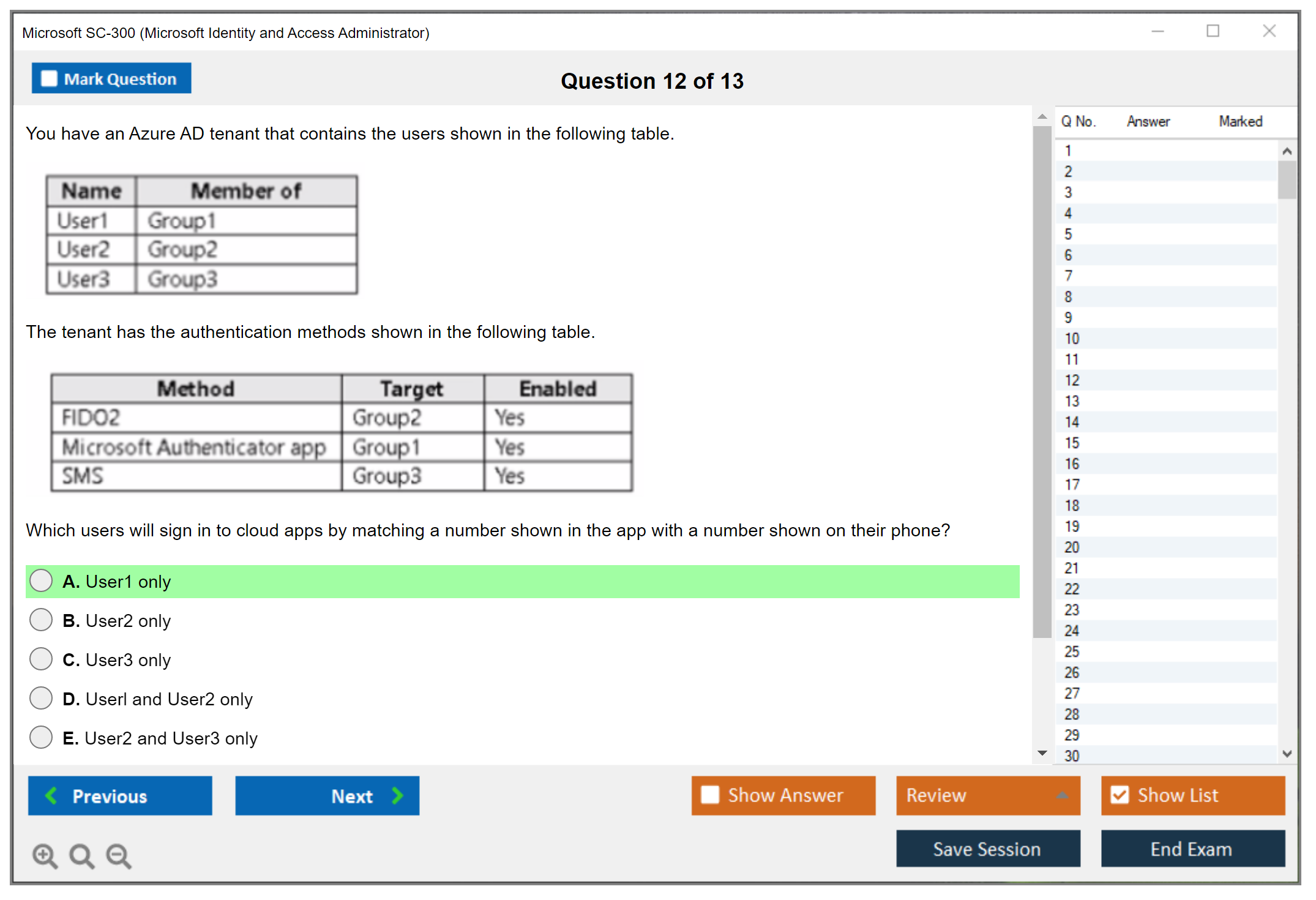Click the green right arrow on Next
The image size is (1316, 900).
tap(397, 795)
